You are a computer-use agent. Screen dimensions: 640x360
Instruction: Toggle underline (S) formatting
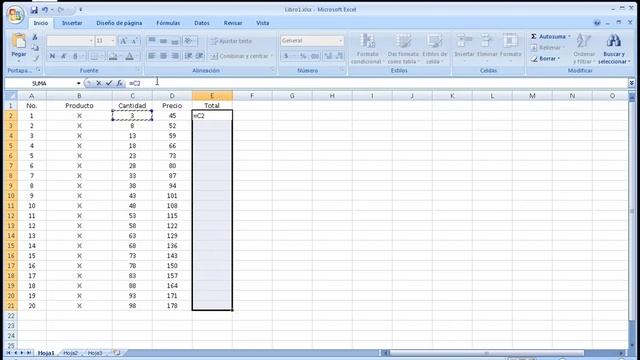[x=75, y=56]
